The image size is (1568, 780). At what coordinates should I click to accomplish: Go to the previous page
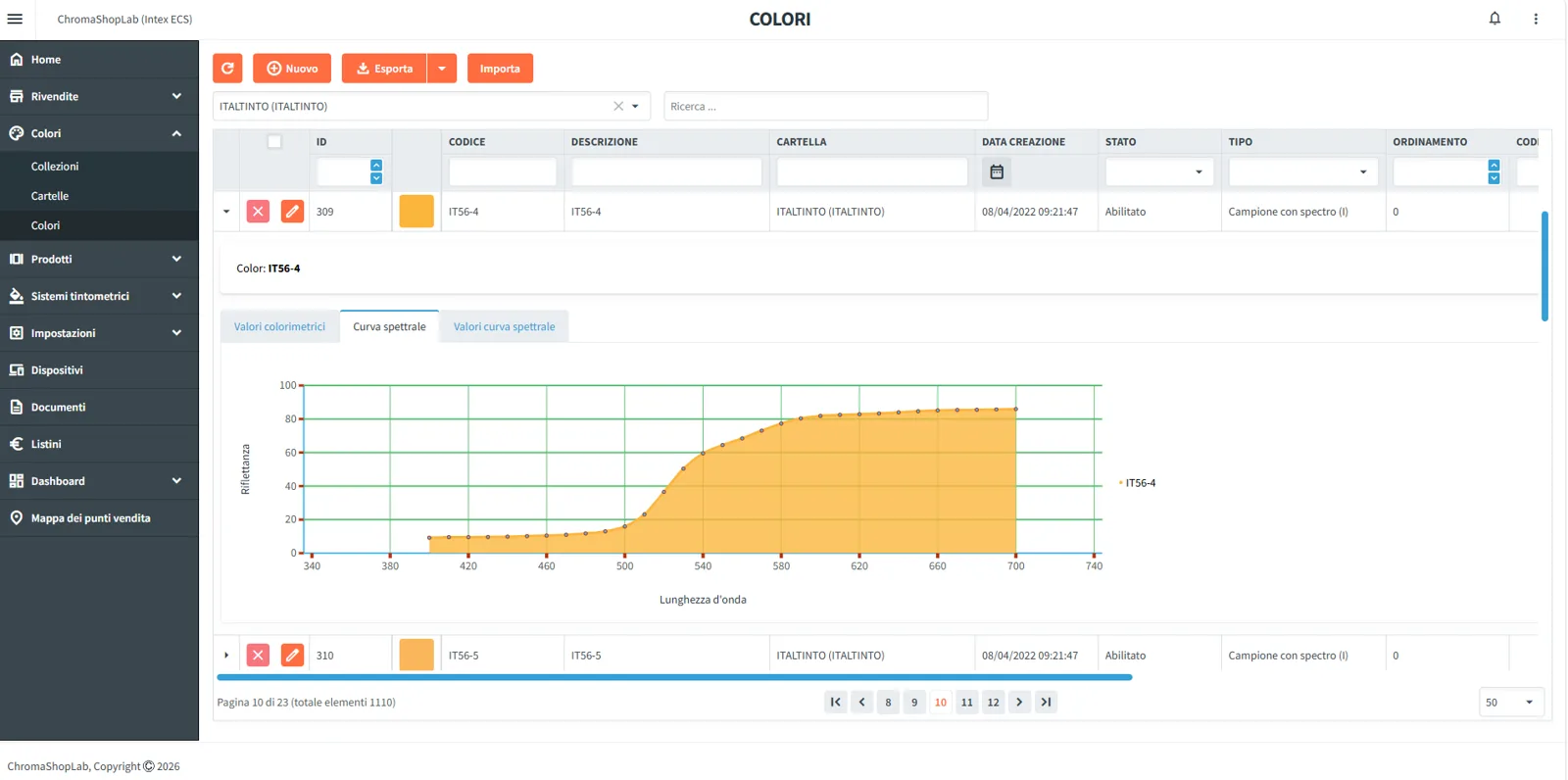pyautogui.click(x=861, y=703)
